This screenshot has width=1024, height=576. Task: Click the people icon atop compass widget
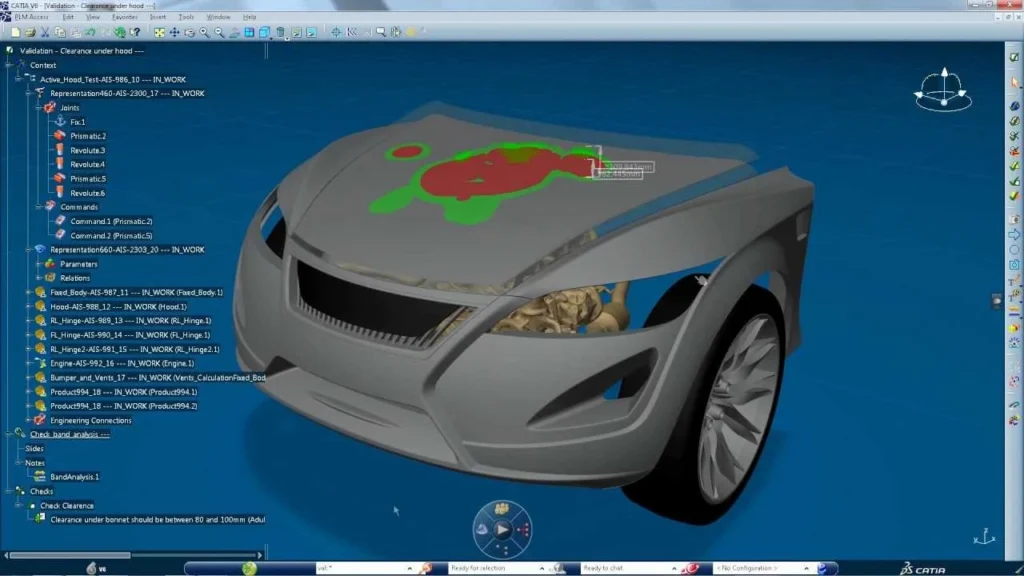[x=502, y=509]
